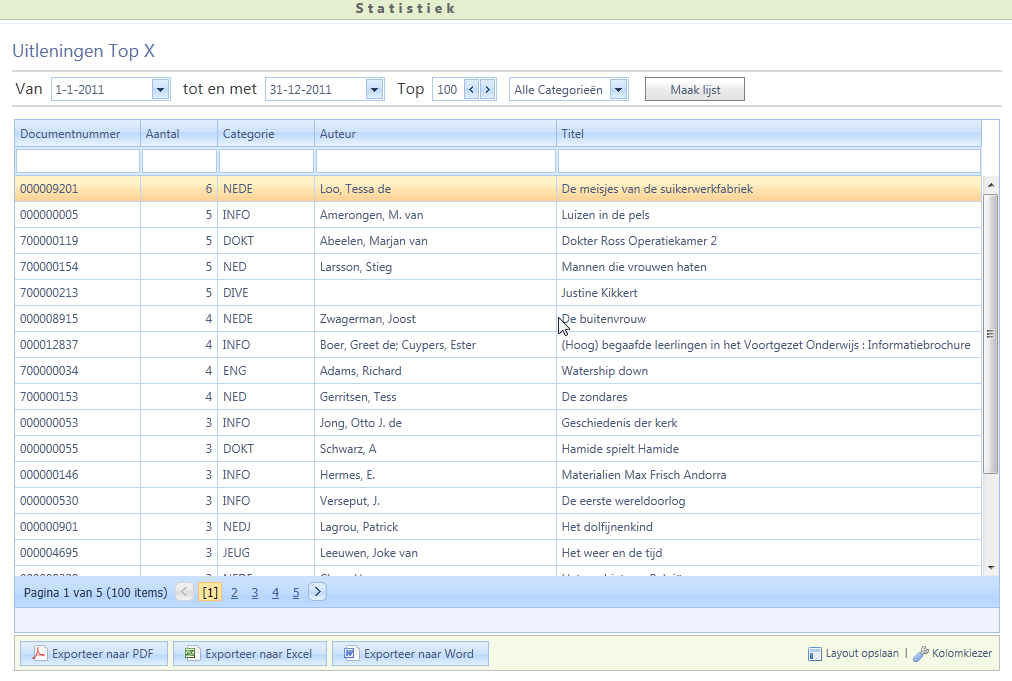Sort by Titel column header

[769, 134]
